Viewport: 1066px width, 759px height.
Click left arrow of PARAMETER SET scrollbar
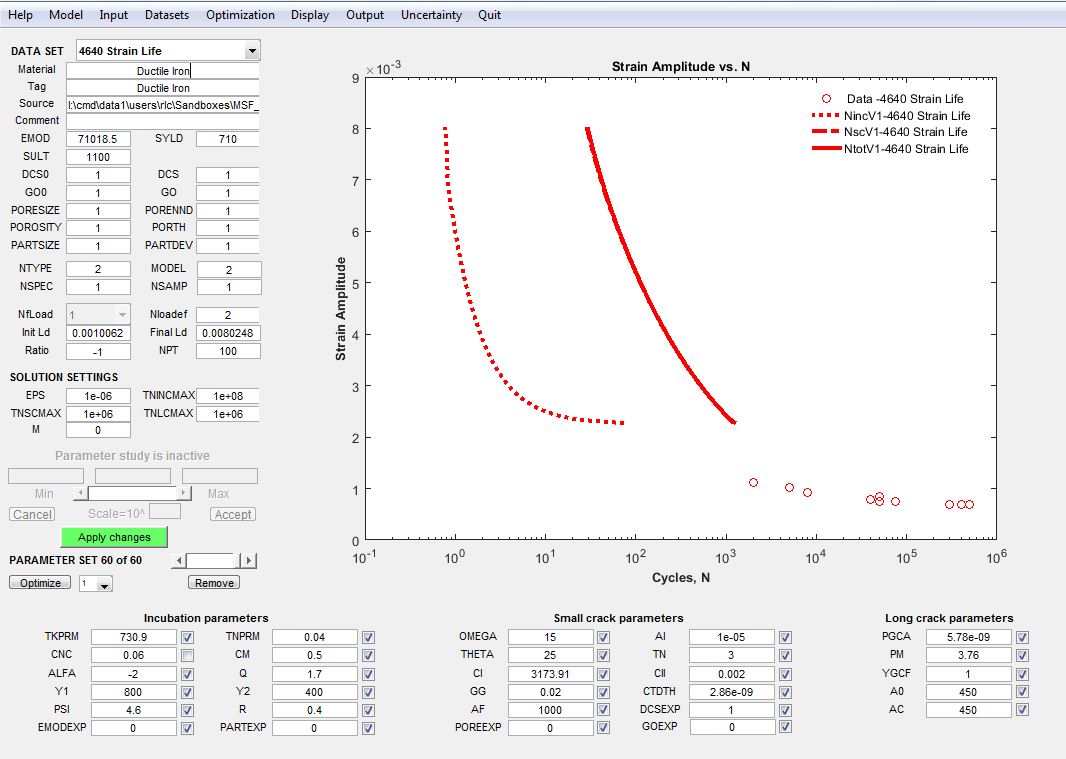[x=180, y=561]
